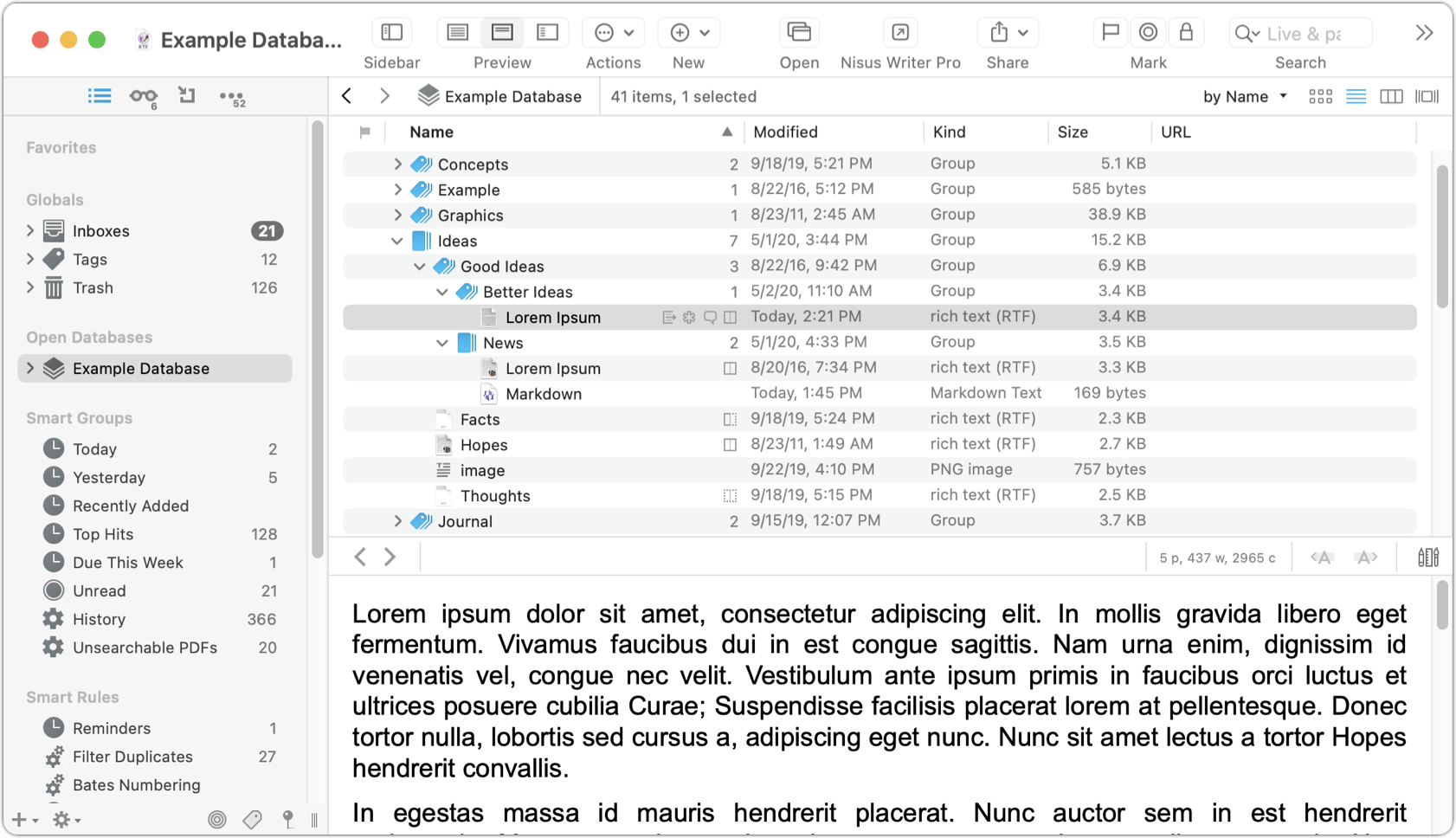1456x838 pixels.
Task: Select Example Database in Open Databases
Action: [154, 369]
